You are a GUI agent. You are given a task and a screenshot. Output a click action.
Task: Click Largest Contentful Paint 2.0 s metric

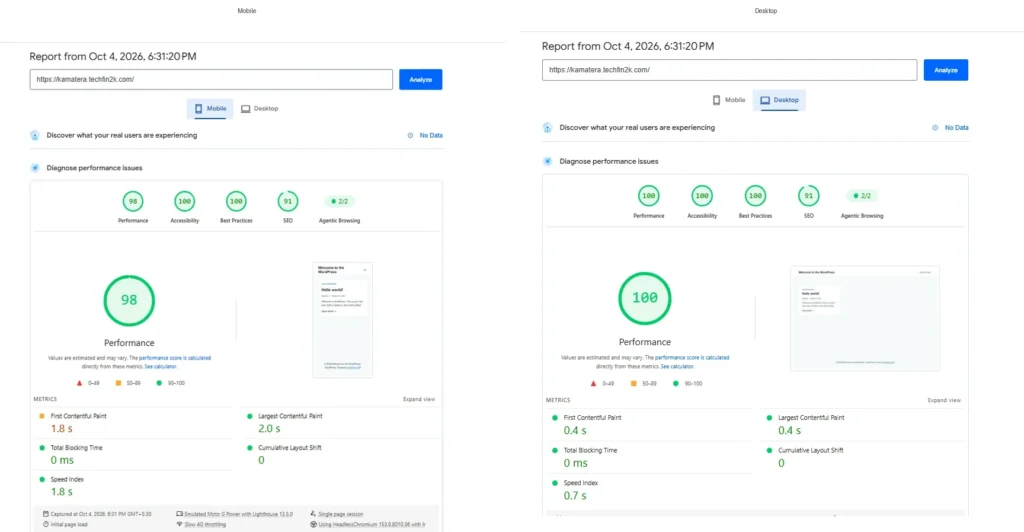(342, 423)
